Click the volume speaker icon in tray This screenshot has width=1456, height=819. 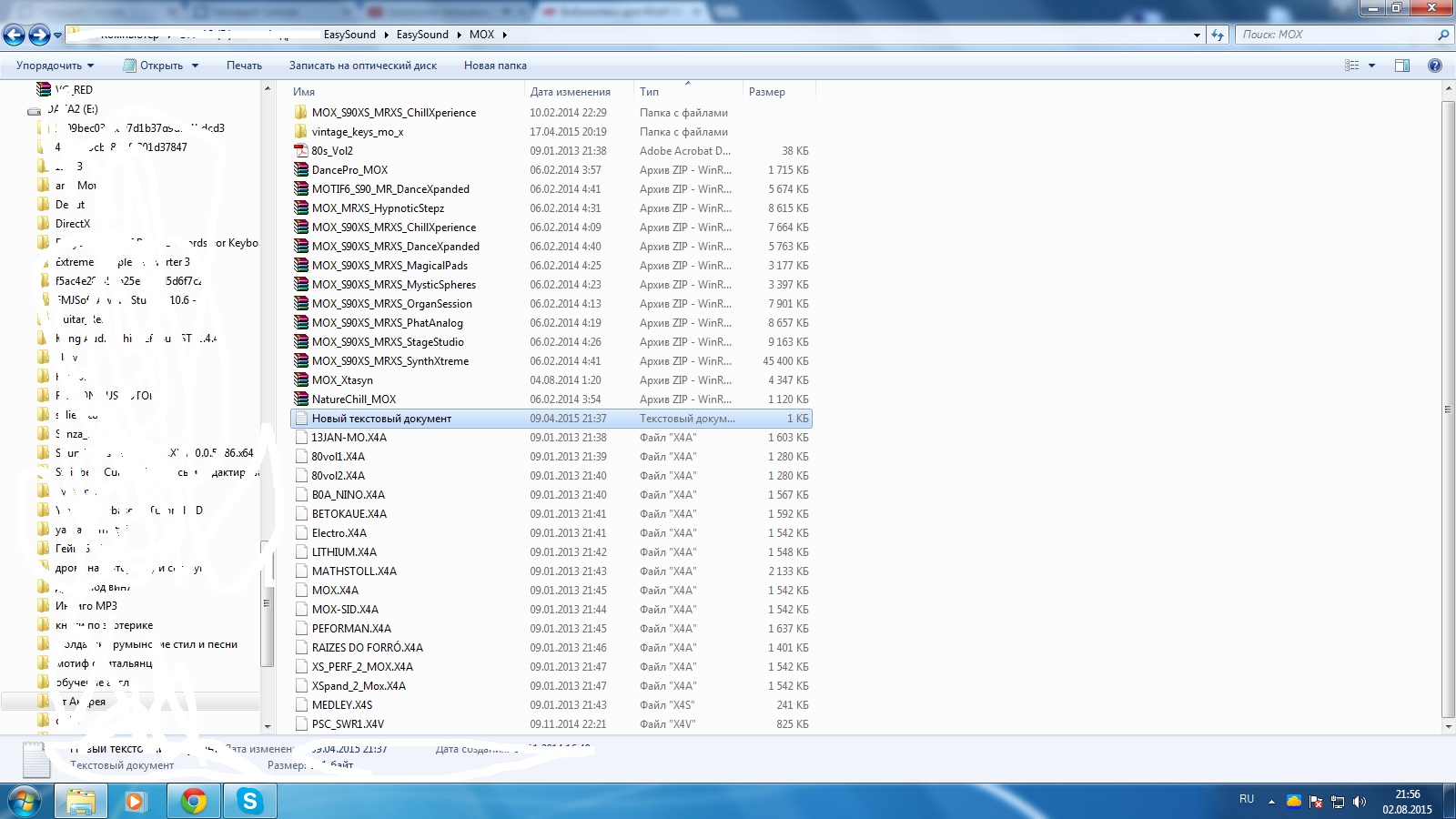(x=1360, y=802)
